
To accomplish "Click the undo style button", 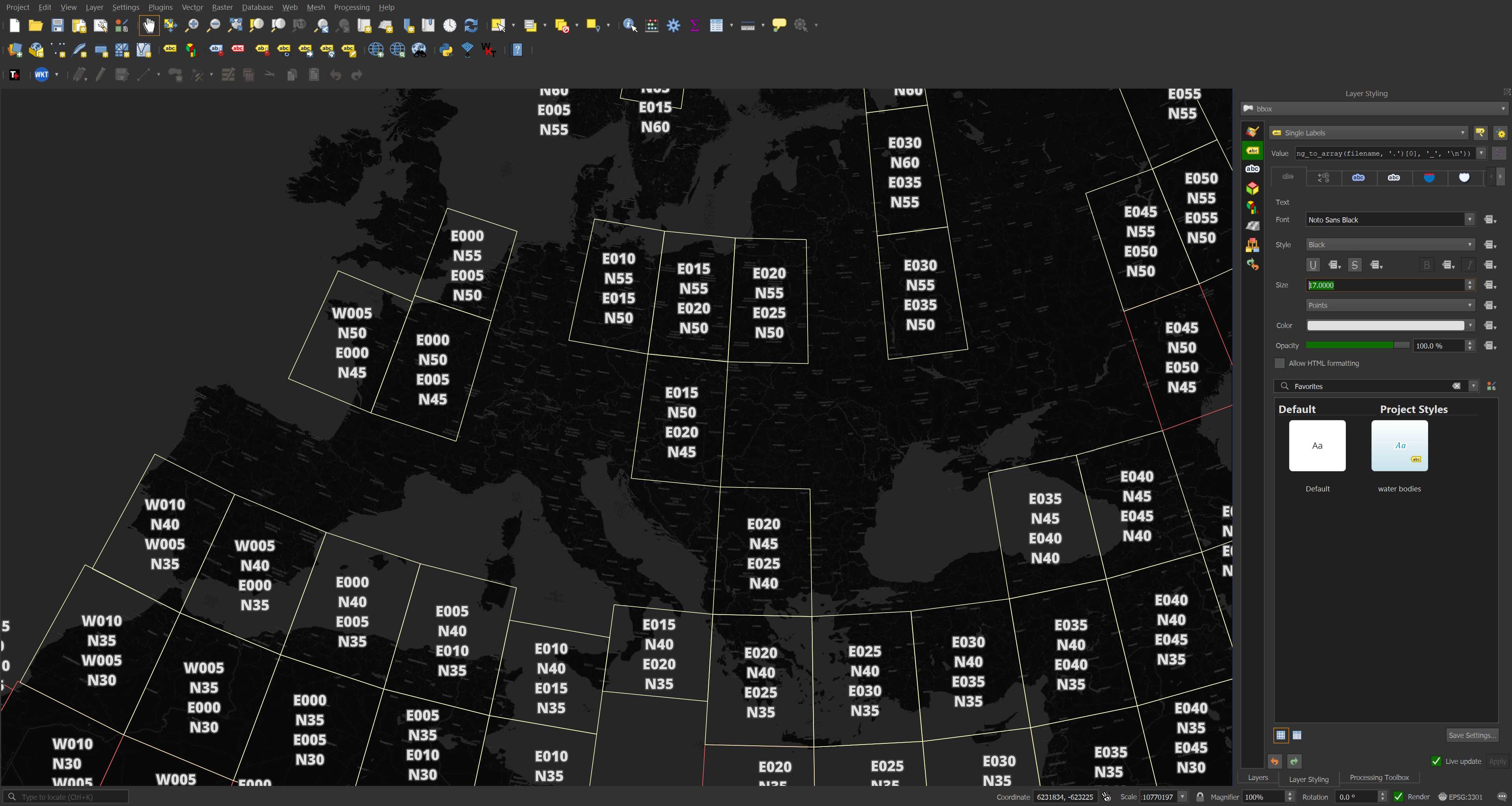I will point(1274,762).
